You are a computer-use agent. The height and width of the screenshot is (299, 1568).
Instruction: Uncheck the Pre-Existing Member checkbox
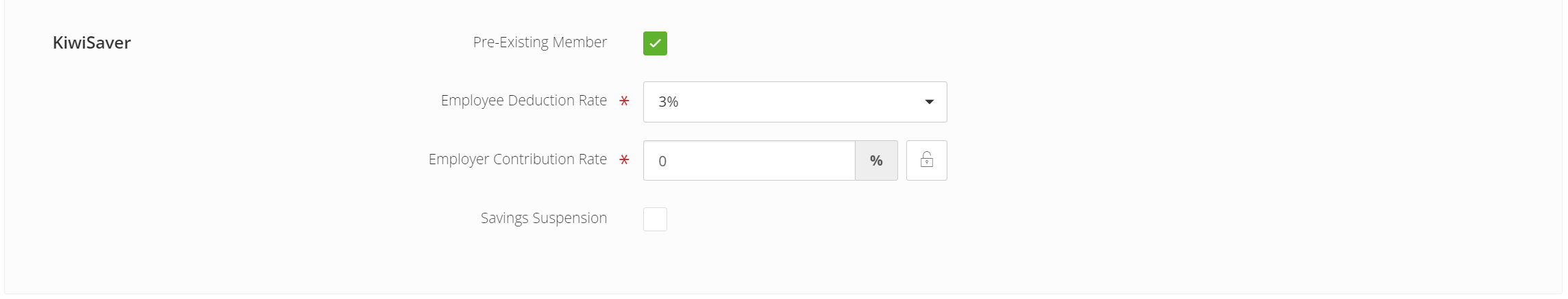click(x=655, y=43)
